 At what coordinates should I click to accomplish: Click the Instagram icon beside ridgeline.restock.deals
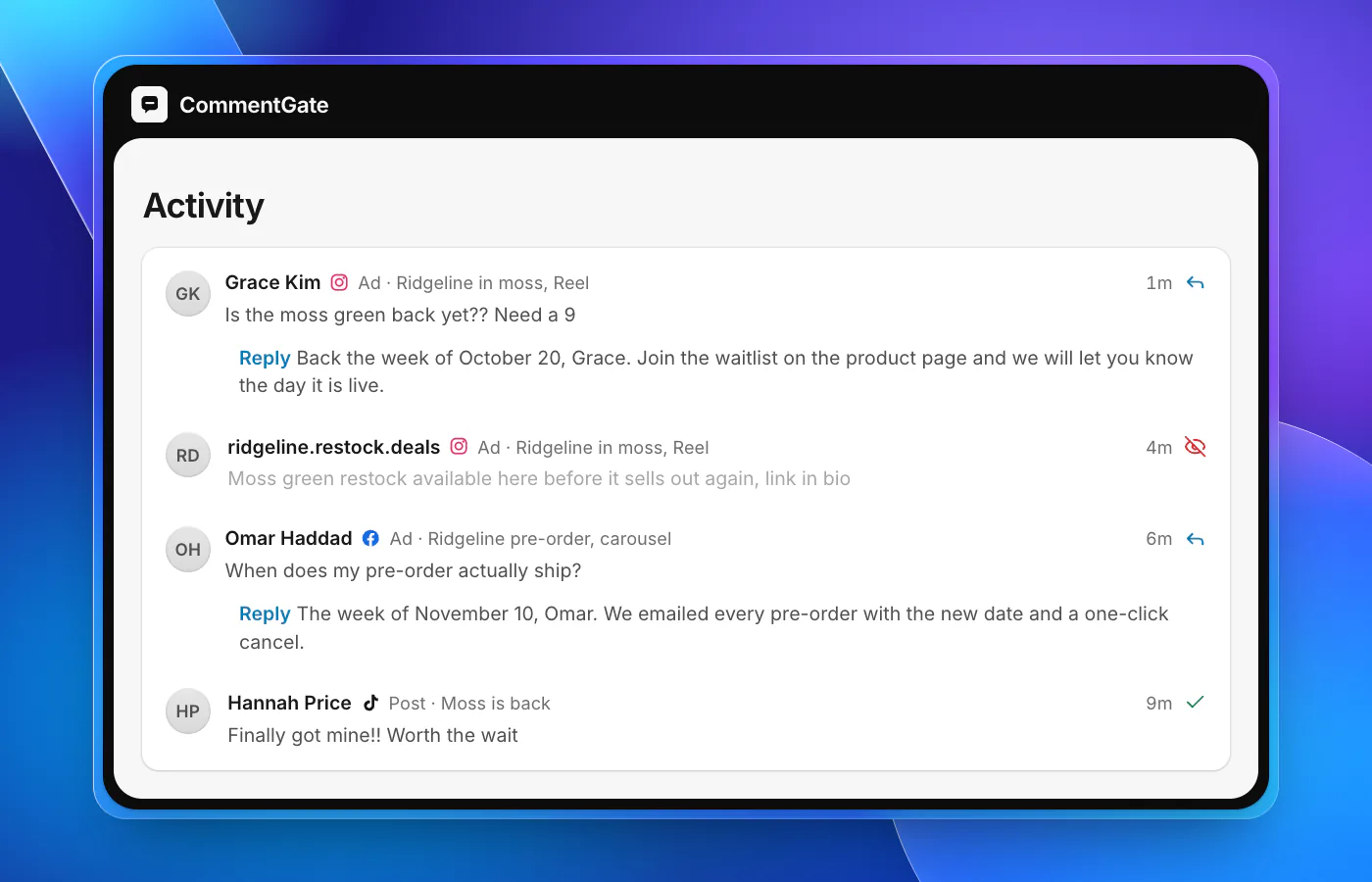click(459, 447)
